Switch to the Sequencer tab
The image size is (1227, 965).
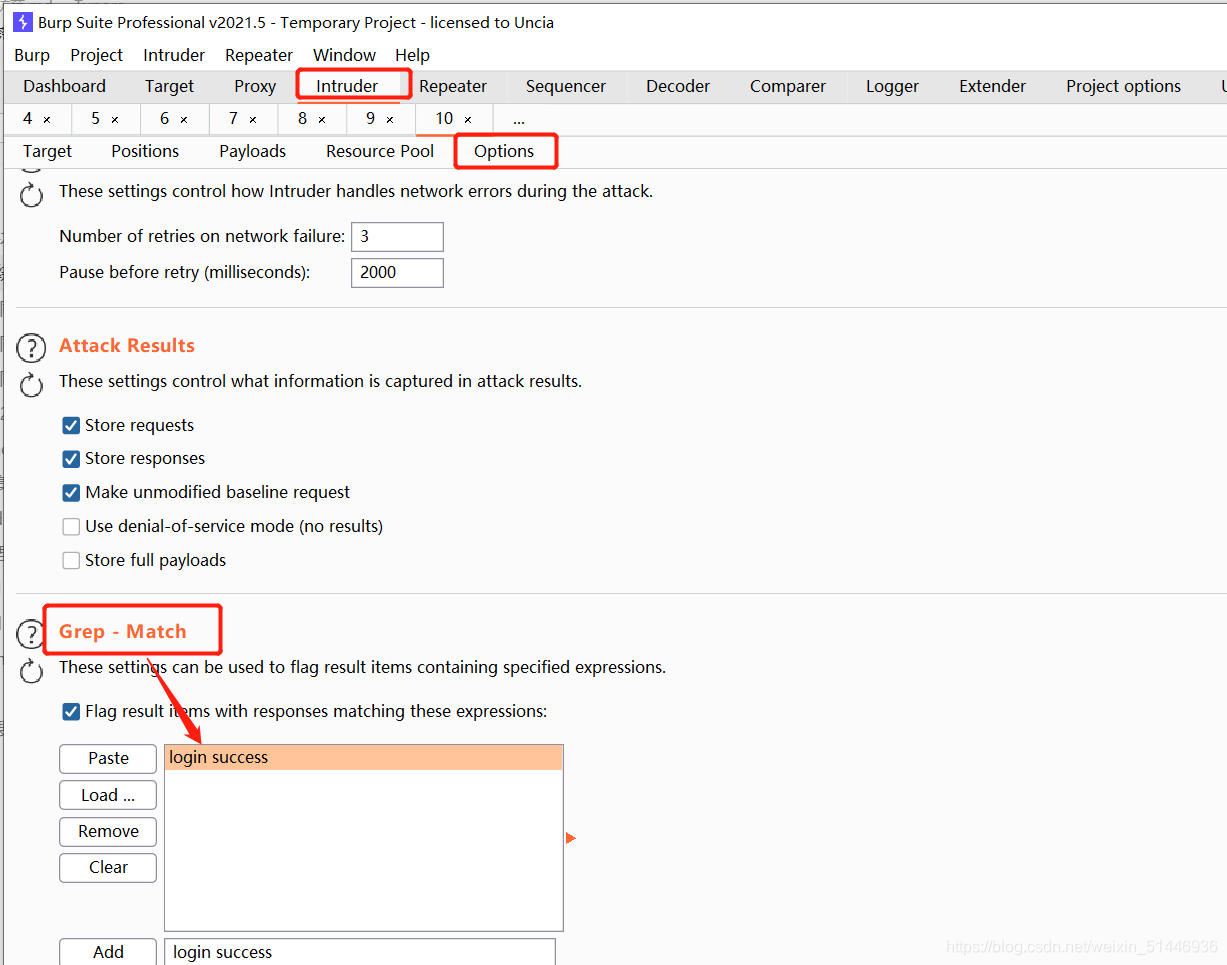tap(566, 86)
